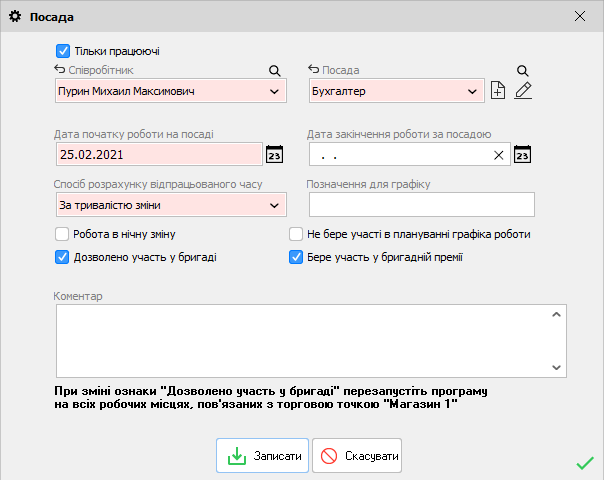Clear the job end date with X
The image size is (604, 480).
pyautogui.click(x=498, y=155)
